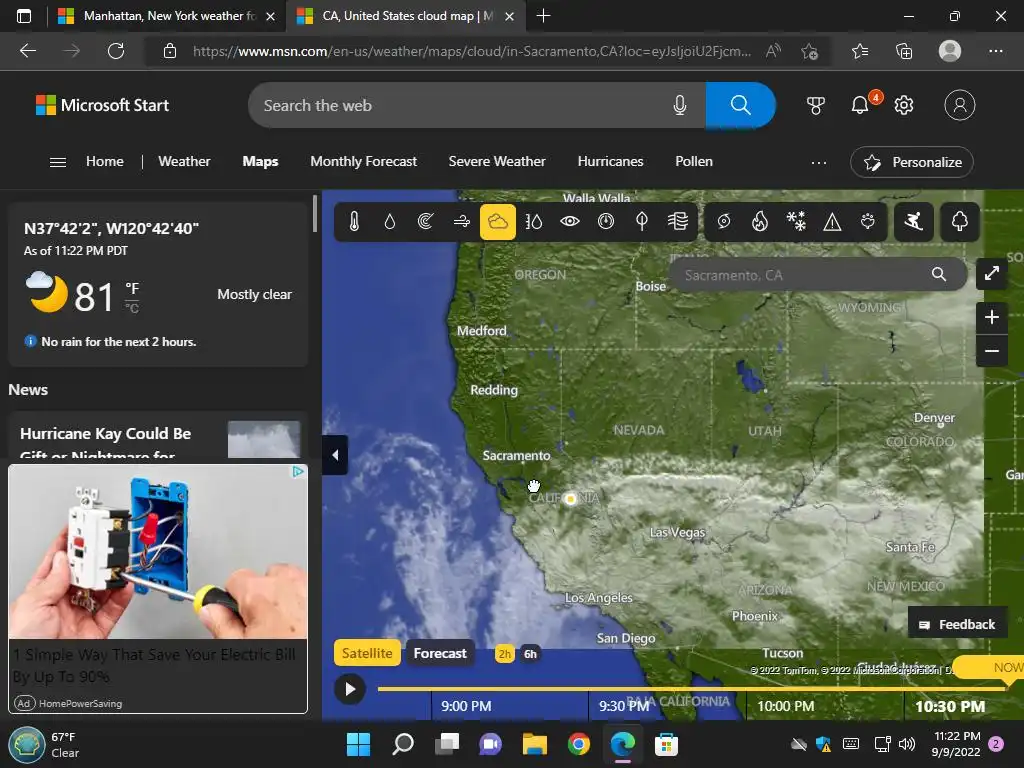Viewport: 1024px width, 768px height.
Task: Select the Cloud map layer icon
Action: click(498, 222)
